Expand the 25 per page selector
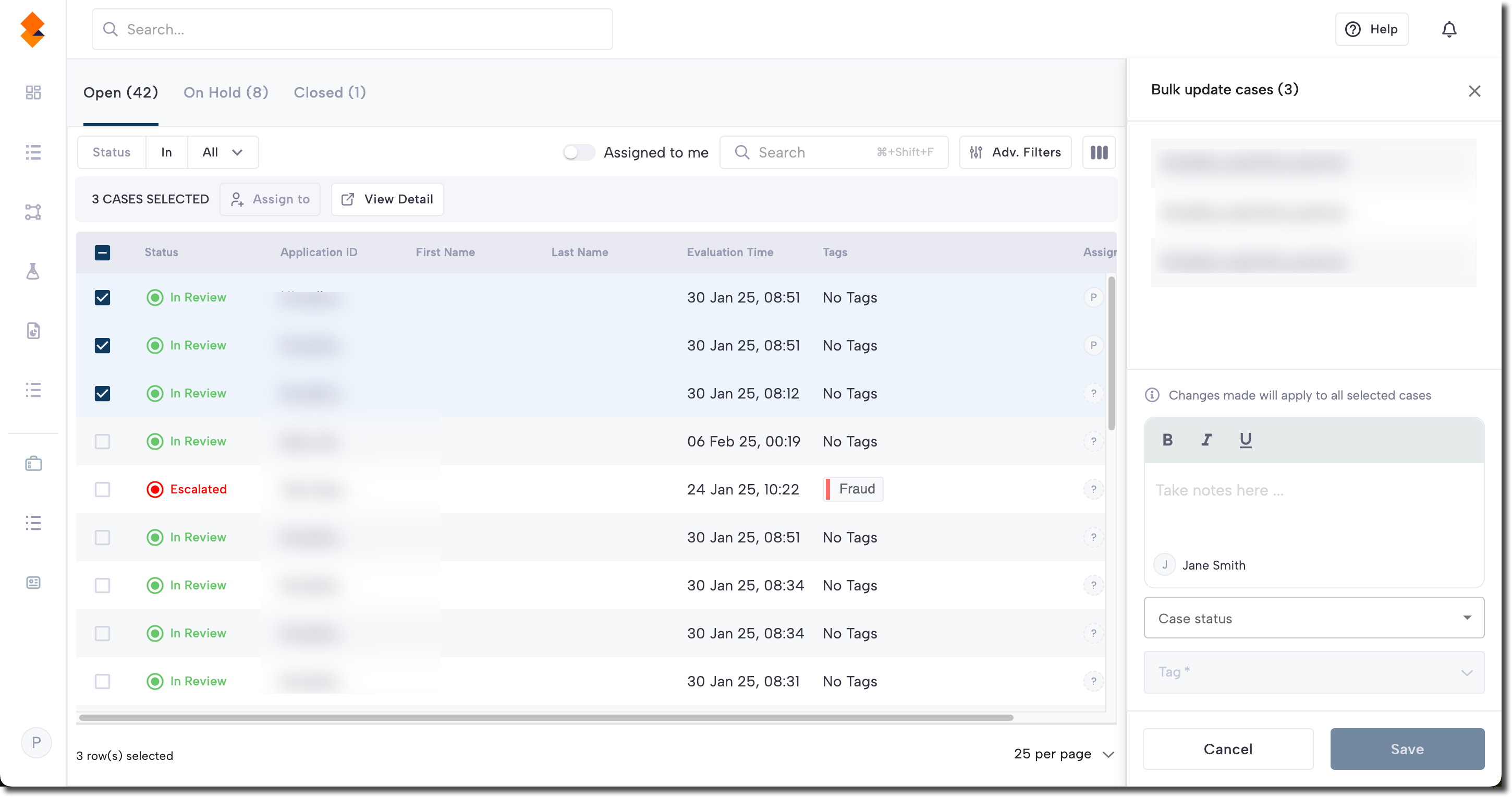Viewport: 1512px width, 797px height. (1064, 754)
